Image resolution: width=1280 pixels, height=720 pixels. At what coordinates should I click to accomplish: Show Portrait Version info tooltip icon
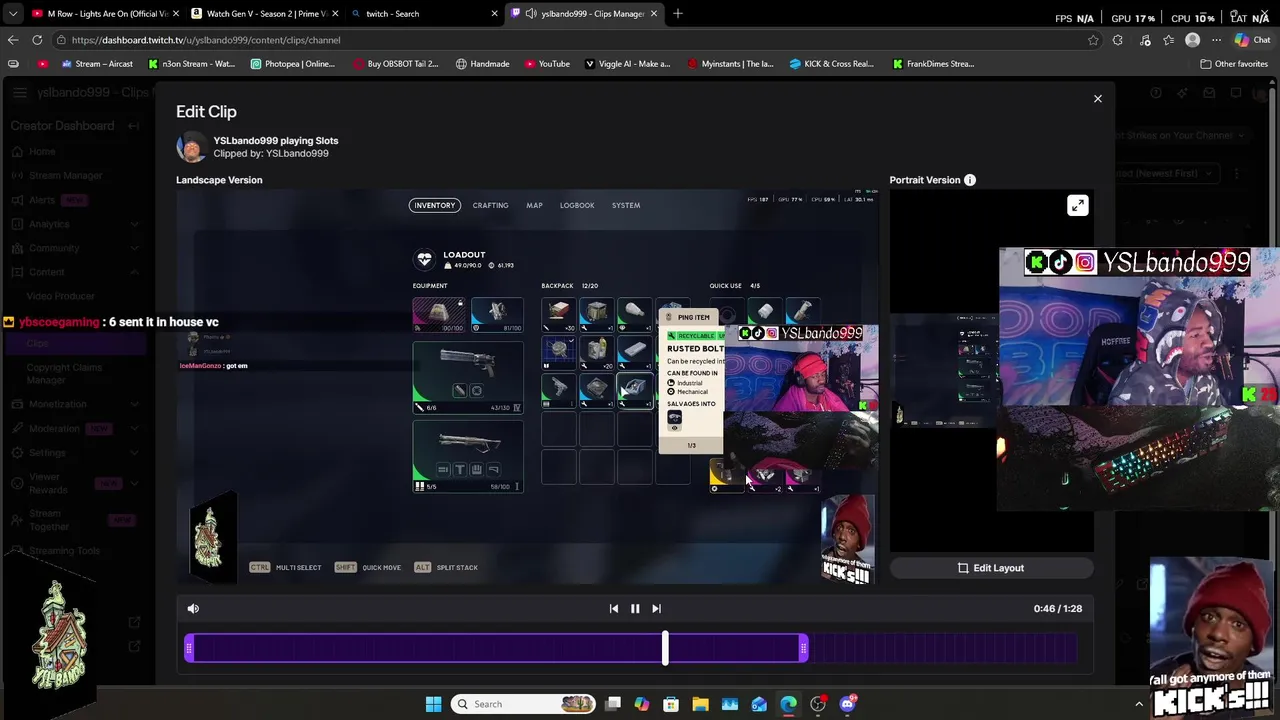tap(969, 180)
